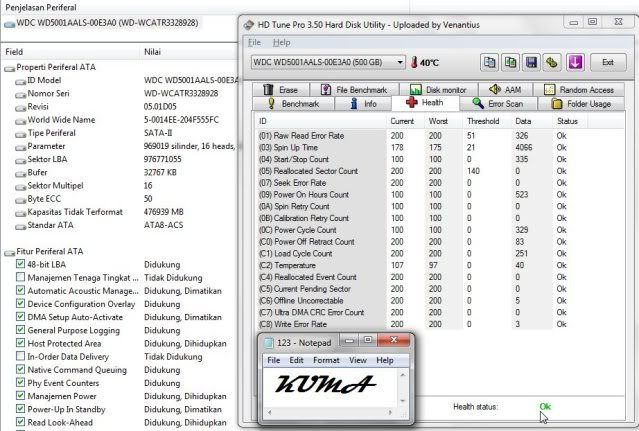The image size is (639, 431).
Task: Open the AAM tab
Action: (x=505, y=90)
